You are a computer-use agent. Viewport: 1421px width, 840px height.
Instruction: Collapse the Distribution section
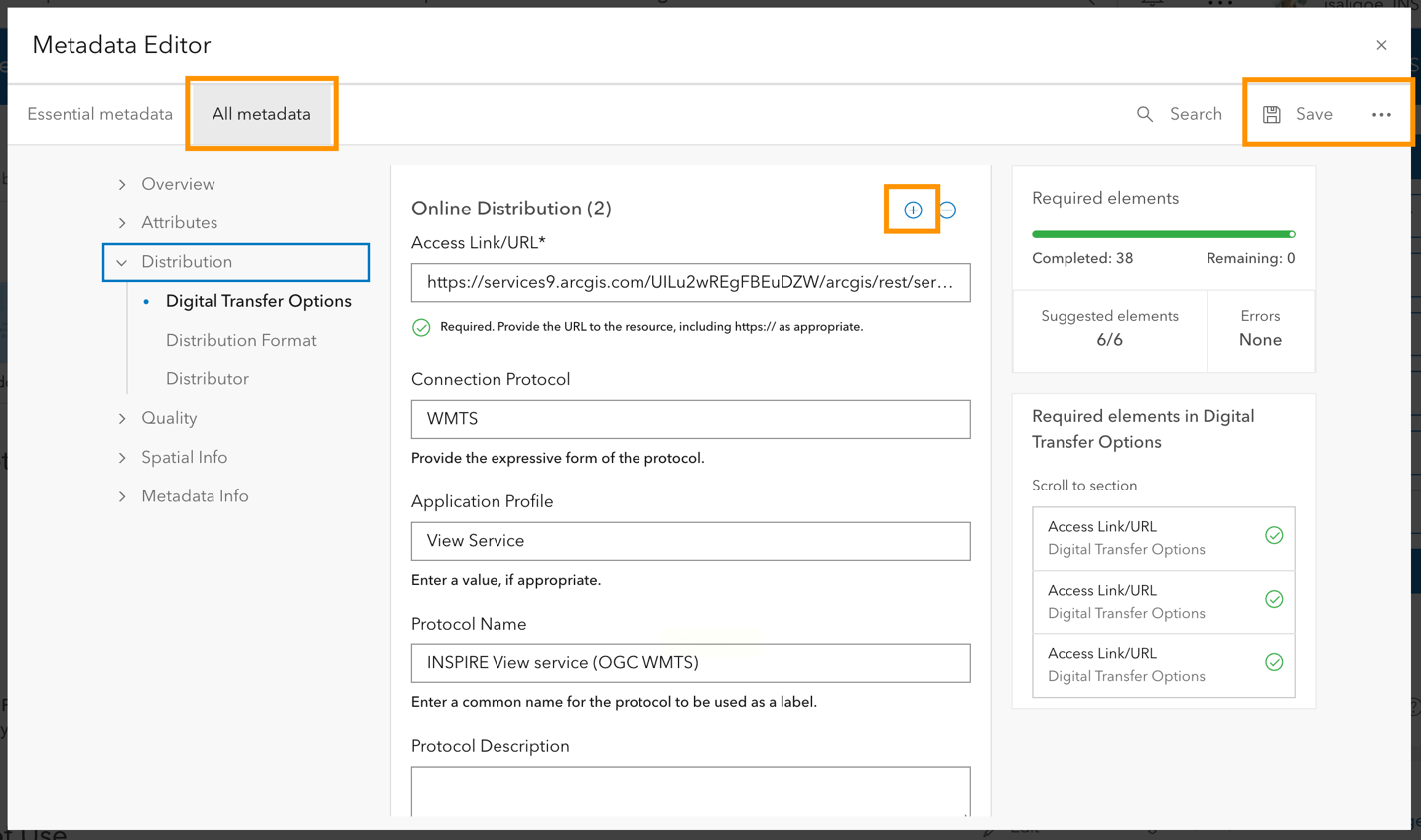(122, 263)
